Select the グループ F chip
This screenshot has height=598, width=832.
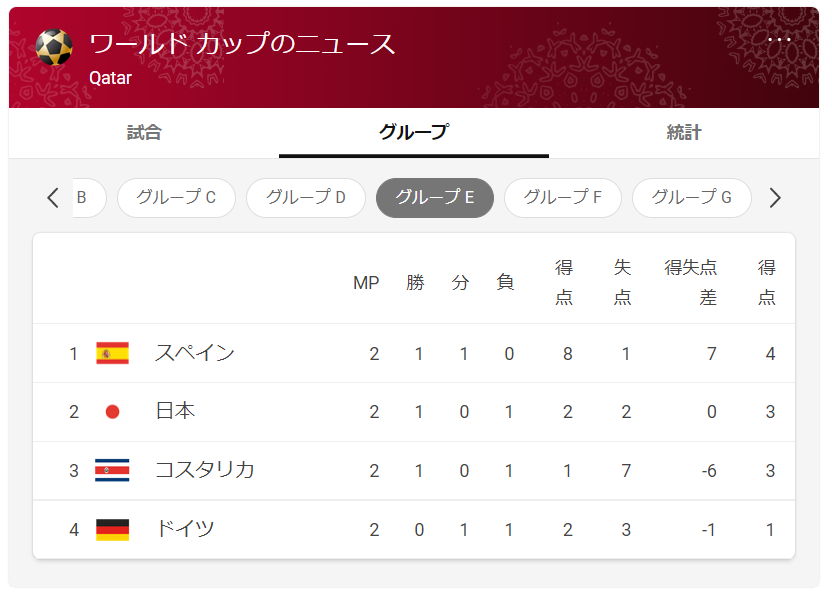tap(562, 198)
